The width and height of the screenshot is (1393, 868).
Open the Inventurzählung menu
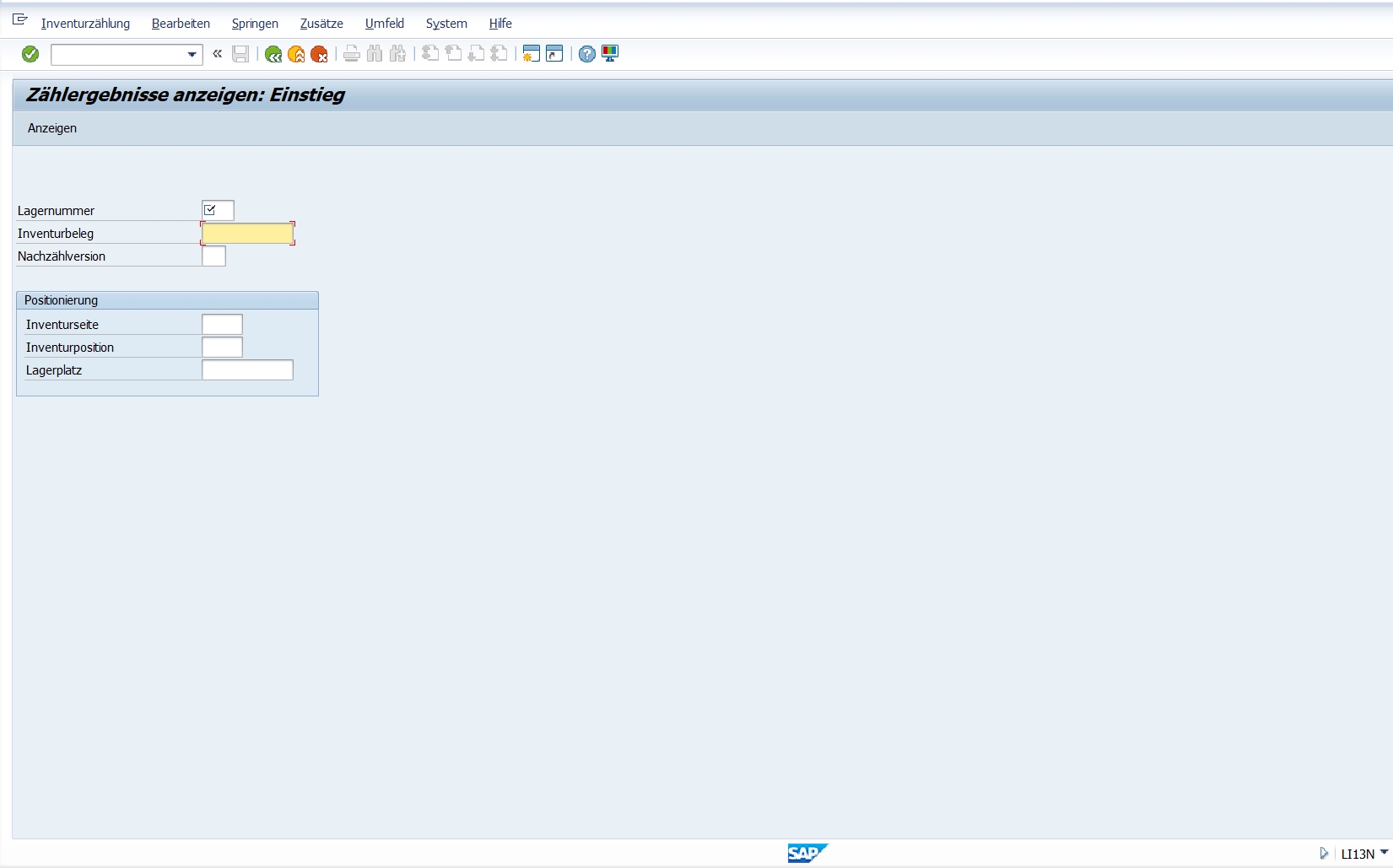(x=85, y=24)
